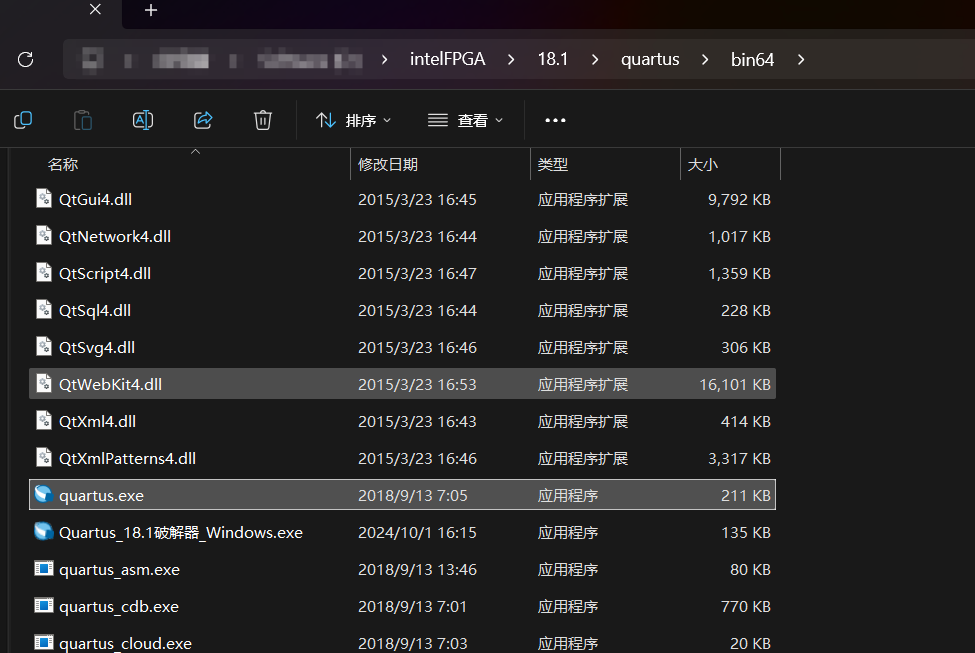Select the QtGui4.dll file icon

coord(44,198)
